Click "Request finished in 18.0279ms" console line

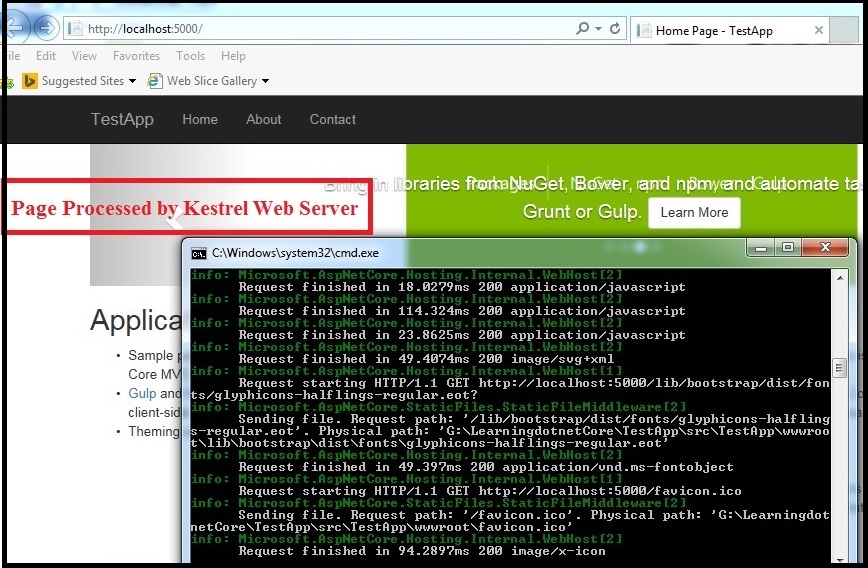[x=462, y=287]
